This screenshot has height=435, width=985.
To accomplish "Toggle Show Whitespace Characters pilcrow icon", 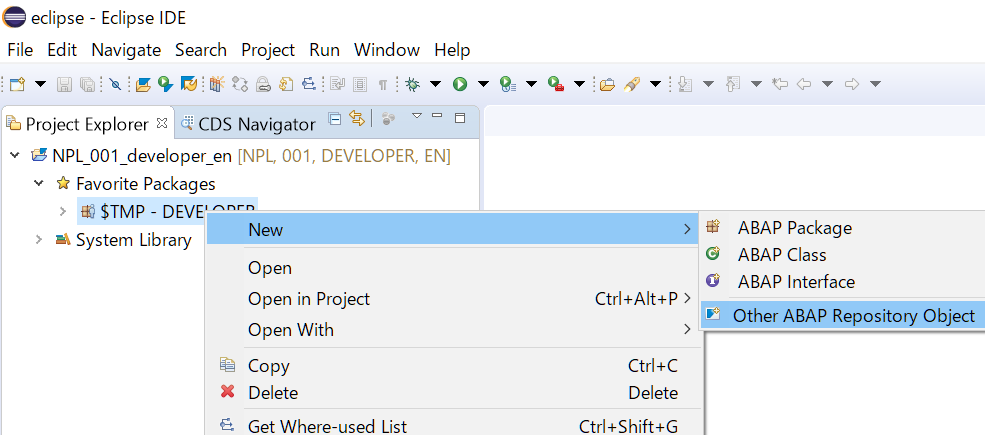I will [x=383, y=84].
